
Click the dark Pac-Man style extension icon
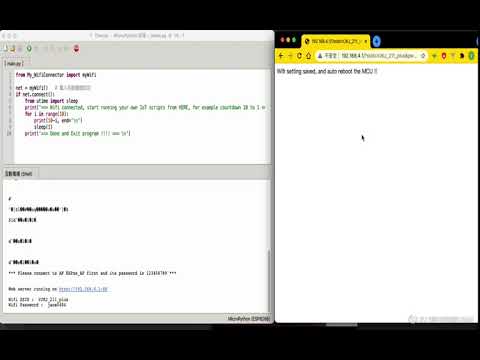[x=462, y=56]
